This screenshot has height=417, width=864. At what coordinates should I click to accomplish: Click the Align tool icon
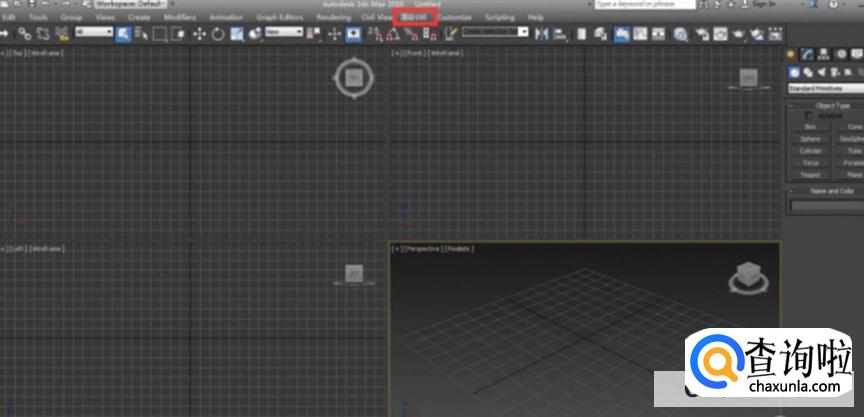click(560, 34)
